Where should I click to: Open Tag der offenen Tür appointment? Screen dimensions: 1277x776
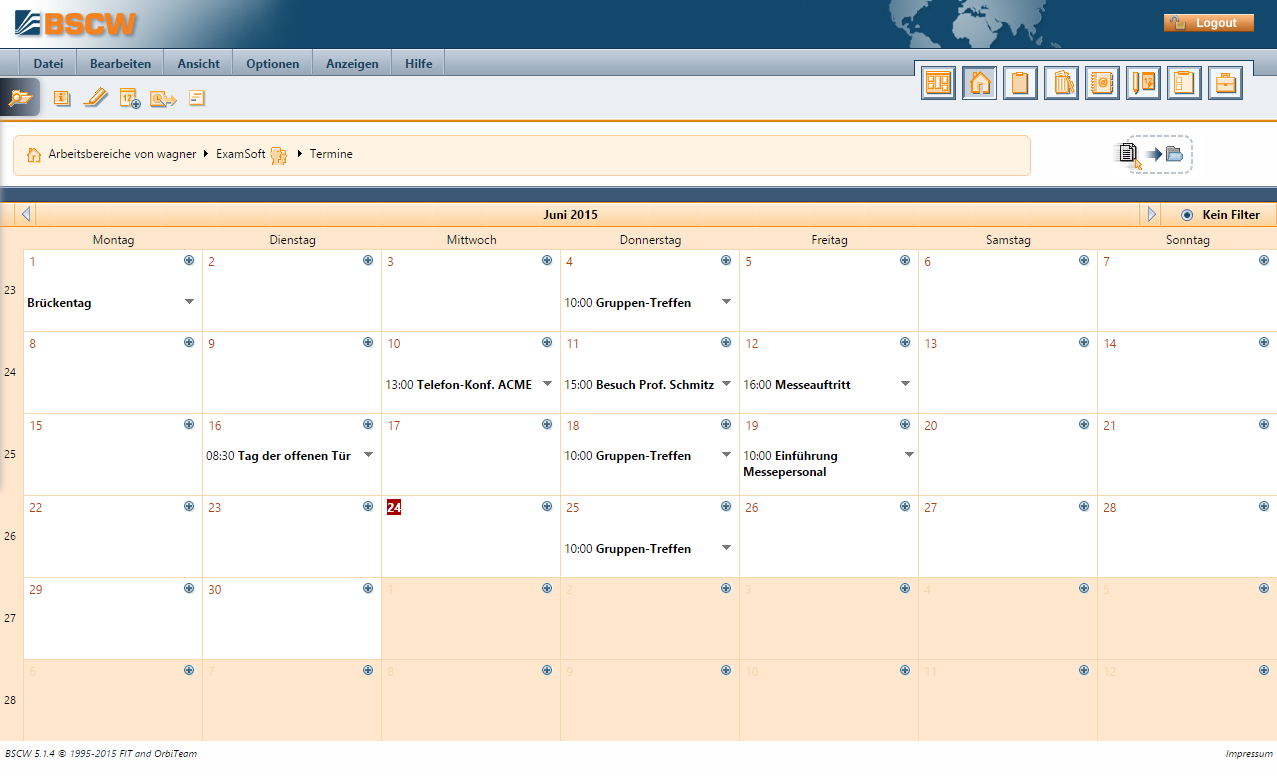(294, 456)
